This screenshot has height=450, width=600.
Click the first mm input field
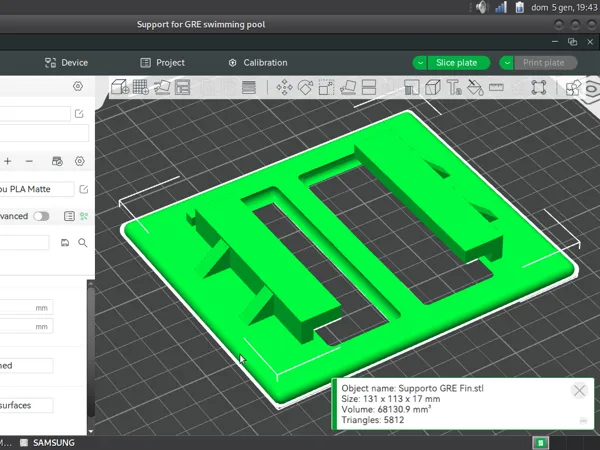pyautogui.click(x=26, y=308)
